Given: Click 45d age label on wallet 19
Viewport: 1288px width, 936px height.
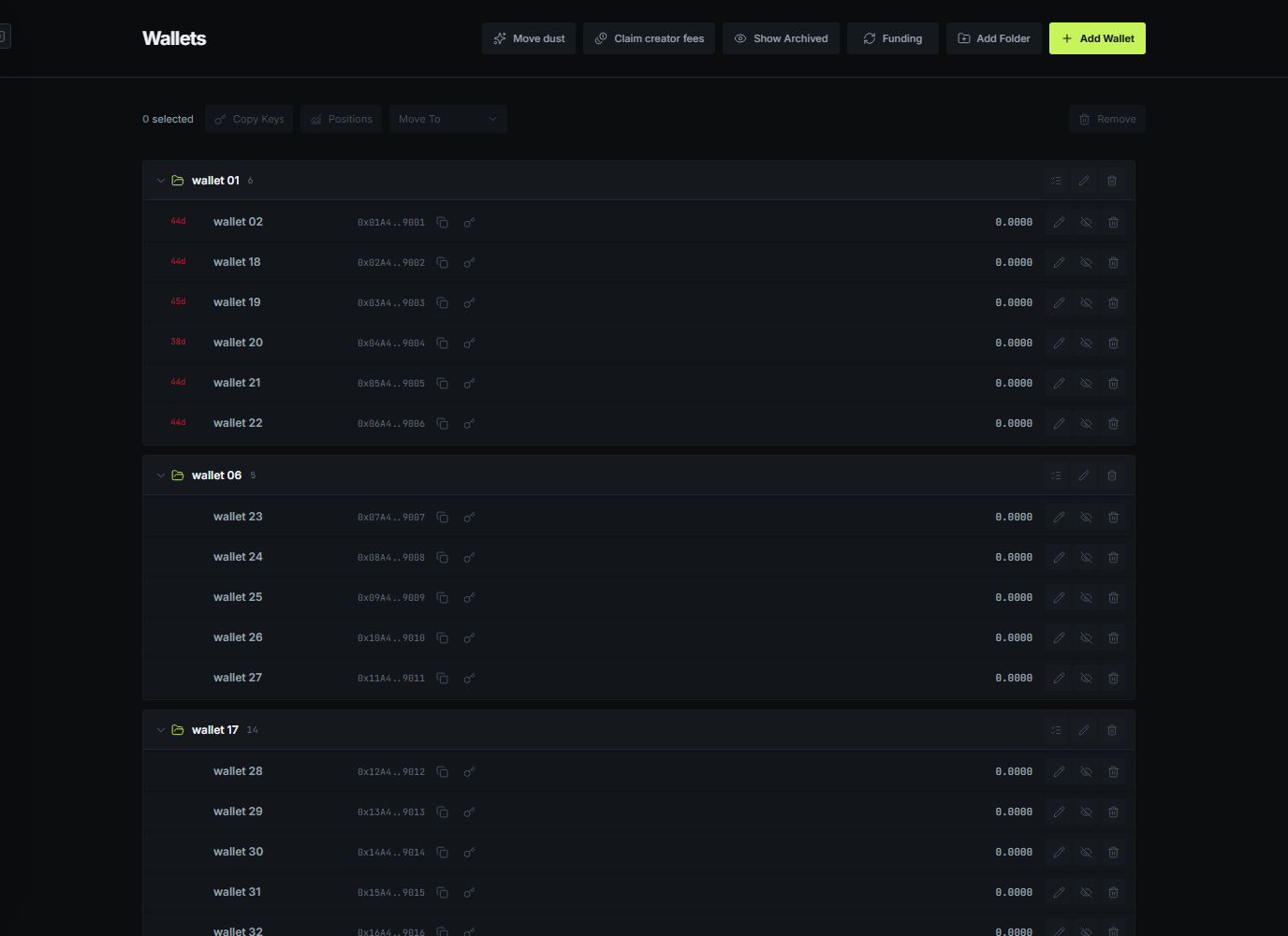Looking at the screenshot, I should pyautogui.click(x=178, y=302).
